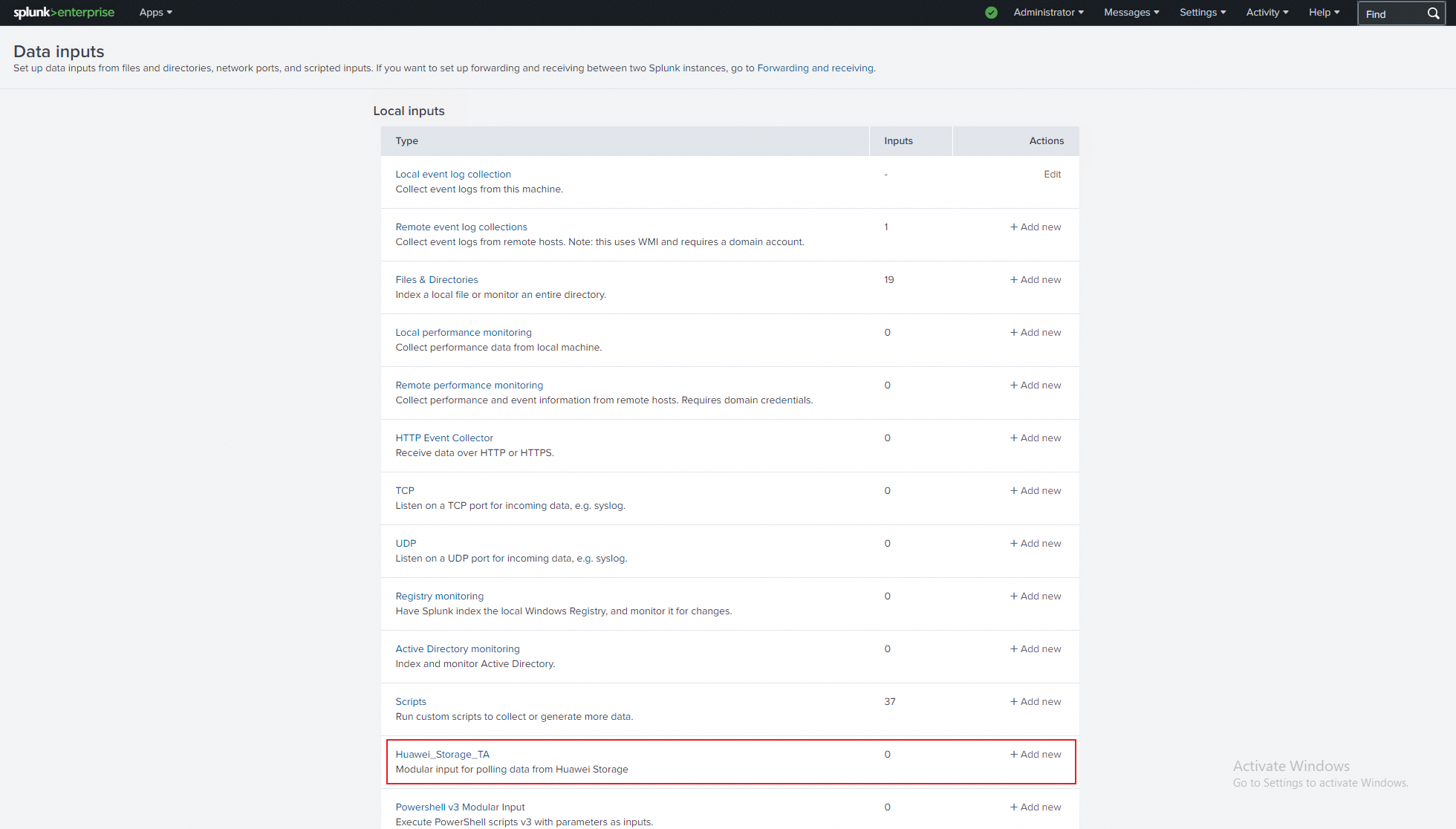Click 'Index and monitor Active Directory.' text
Viewport: 1456px width, 829px height.
click(475, 664)
